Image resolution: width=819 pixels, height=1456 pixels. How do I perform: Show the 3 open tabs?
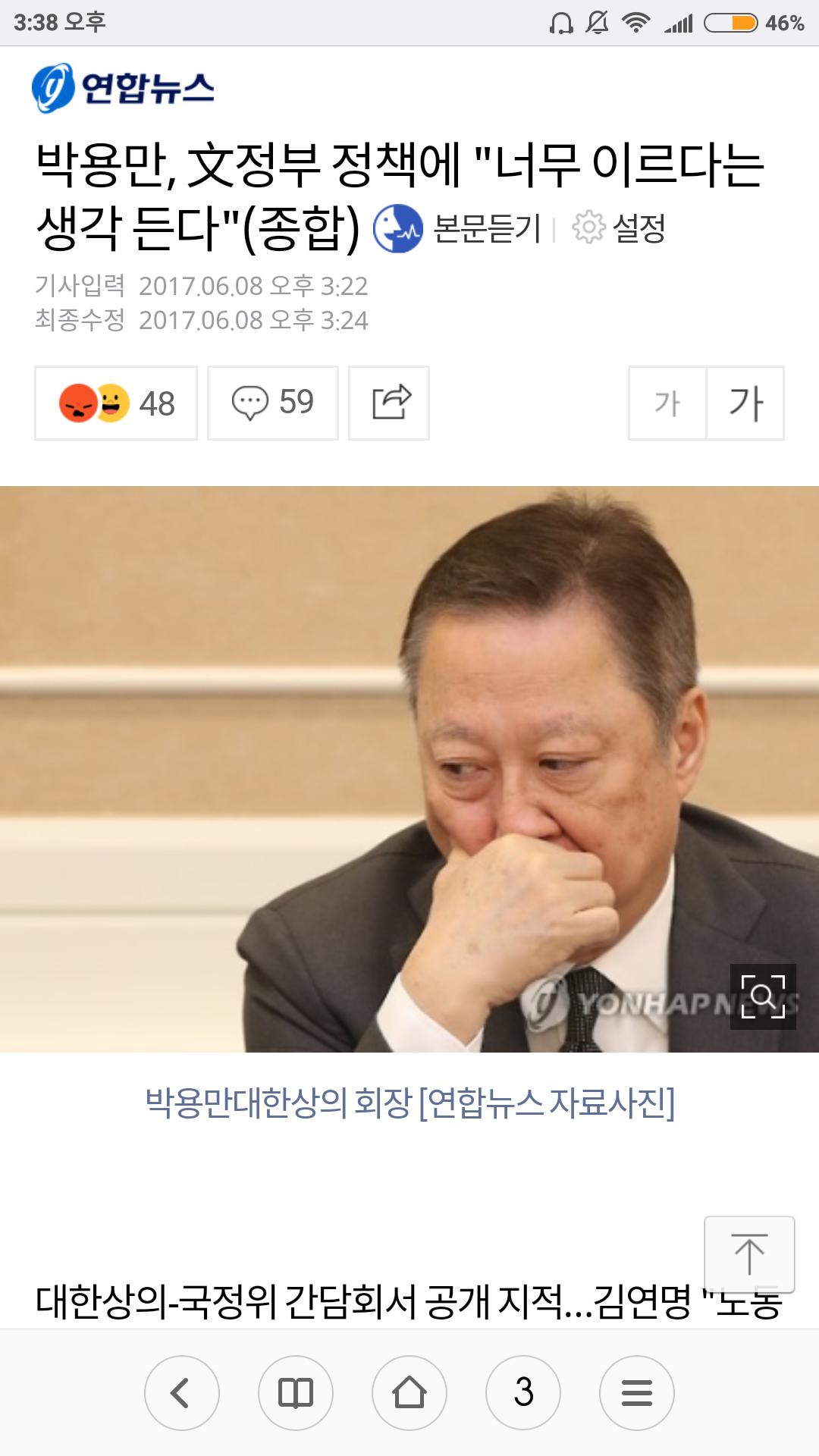523,1393
